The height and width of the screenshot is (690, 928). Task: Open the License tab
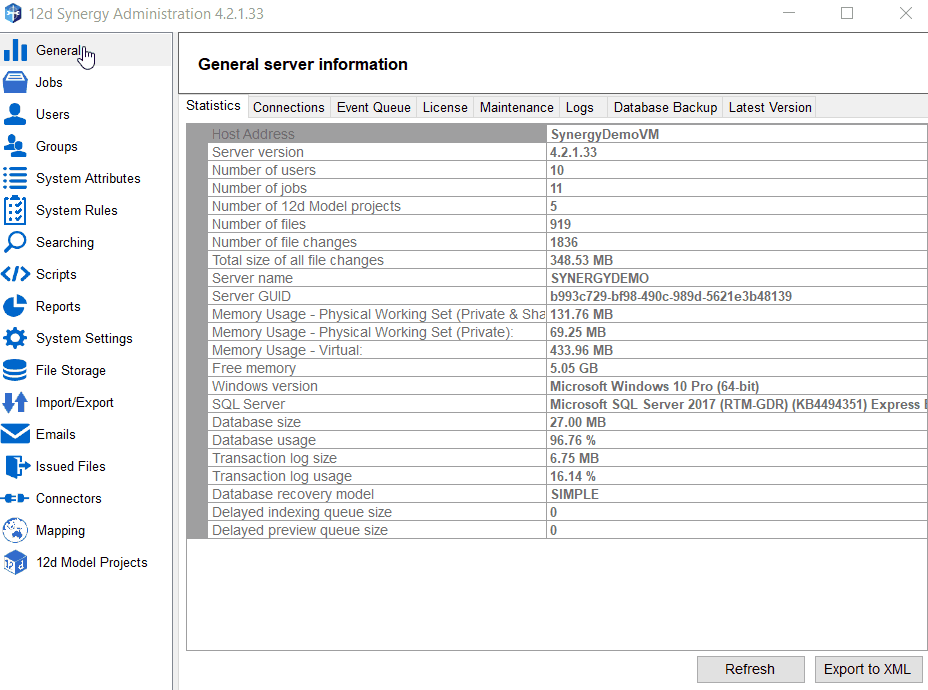[445, 107]
